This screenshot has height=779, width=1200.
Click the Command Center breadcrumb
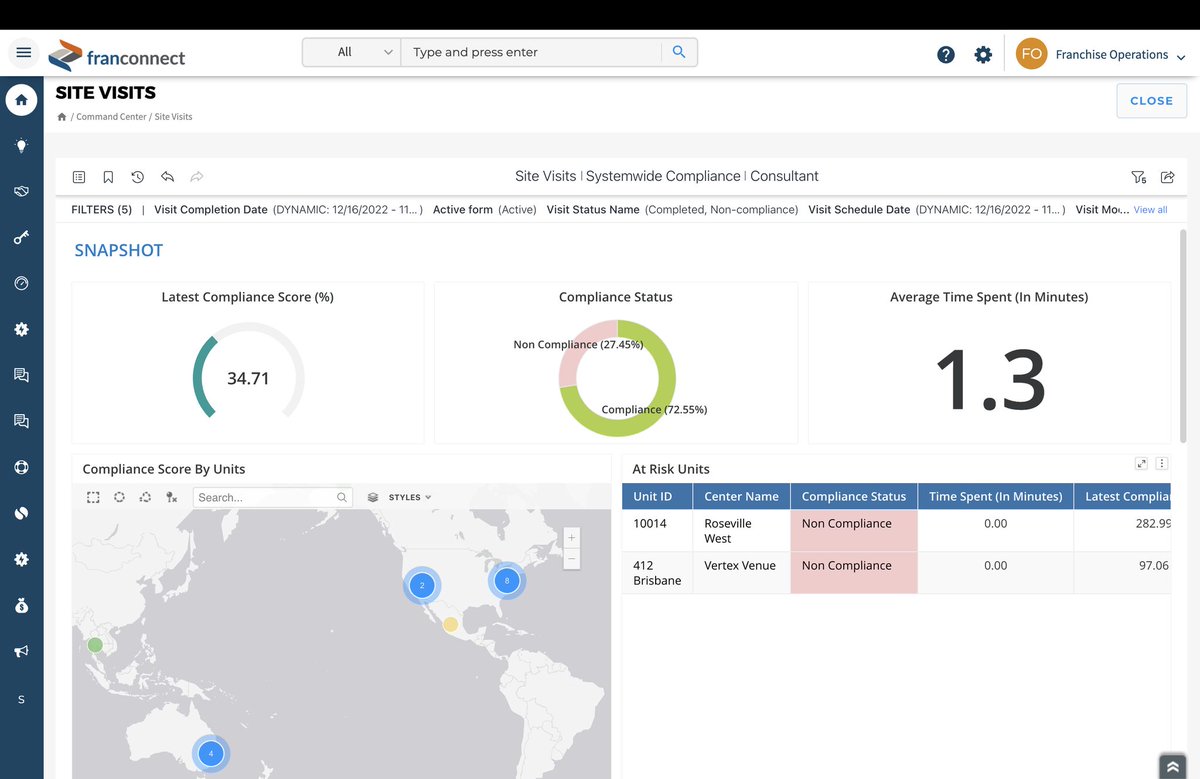click(112, 117)
